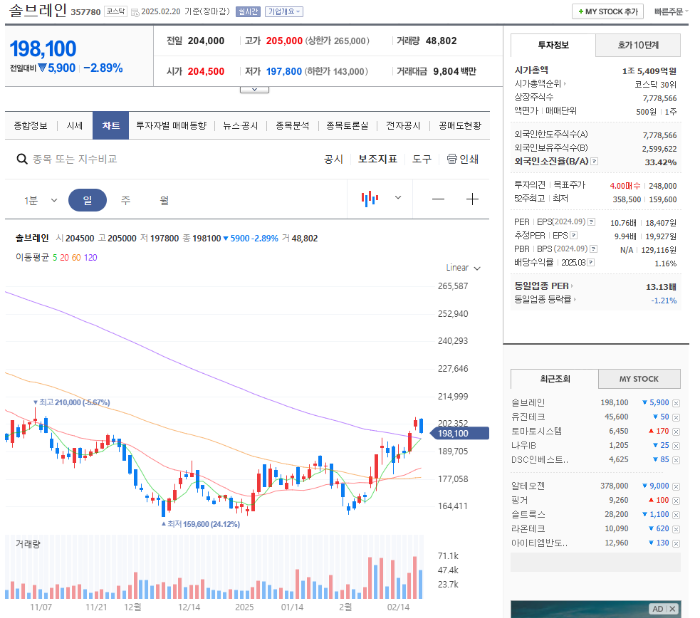Remove 나우IB from recent list
Screen dimensions: 700x618
676,446
